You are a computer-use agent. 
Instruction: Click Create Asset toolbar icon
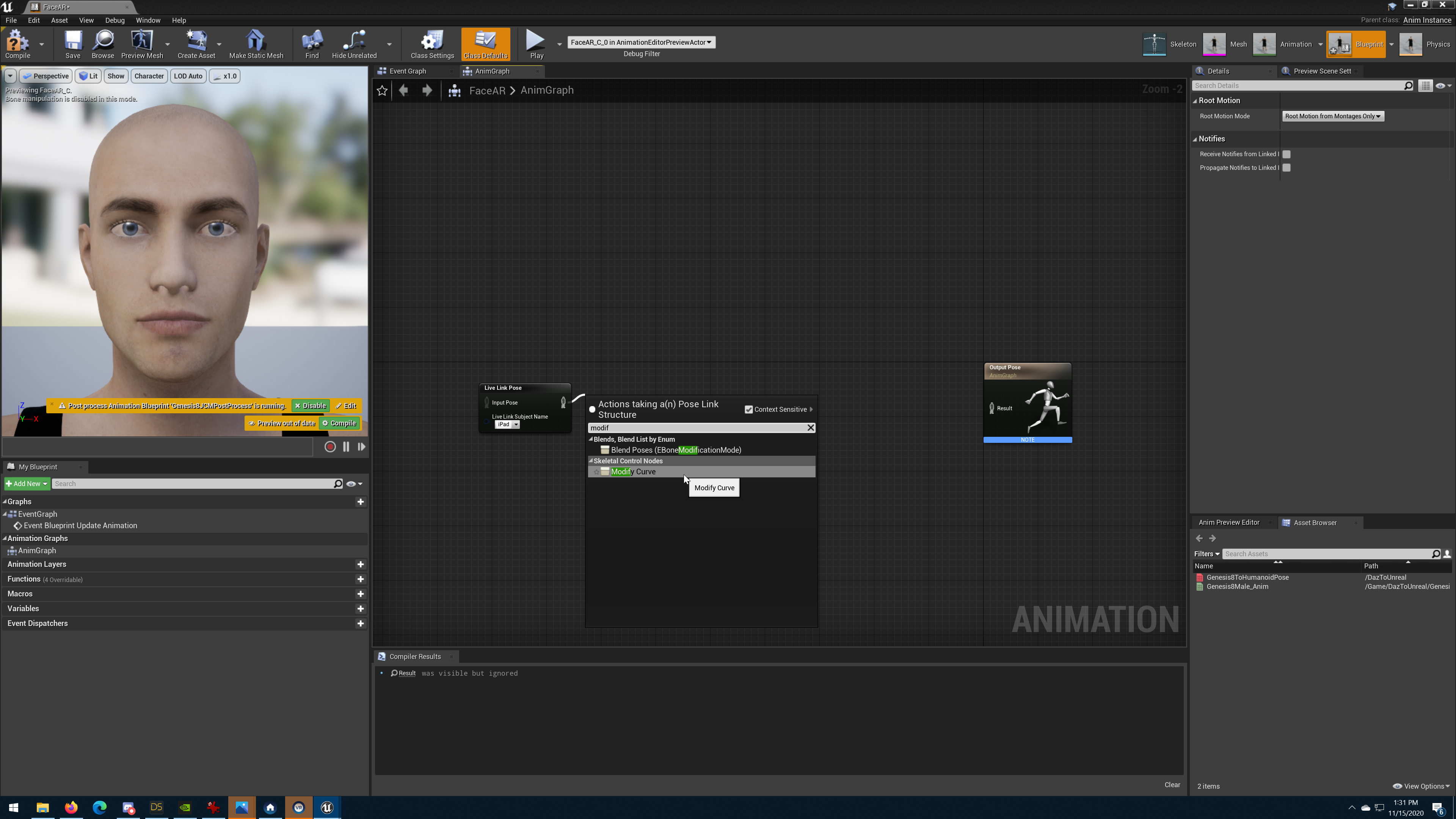(196, 44)
